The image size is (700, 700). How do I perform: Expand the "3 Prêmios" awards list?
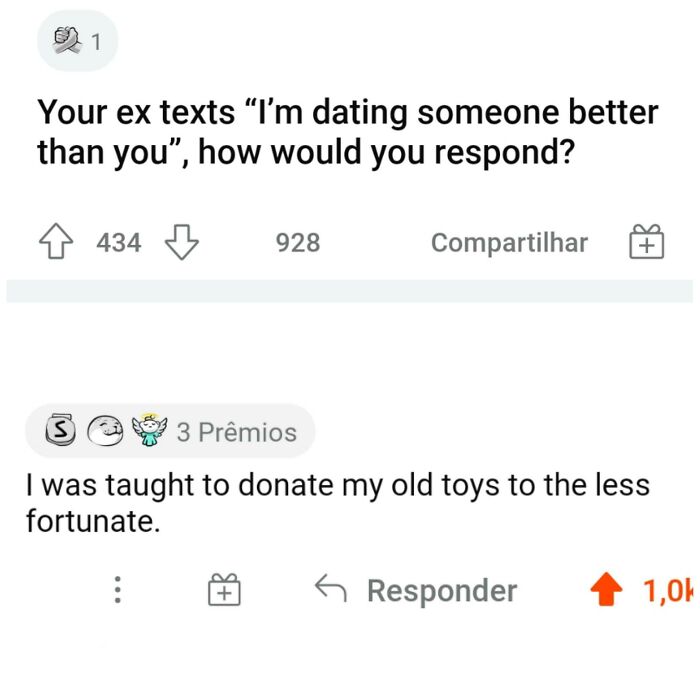(237, 432)
